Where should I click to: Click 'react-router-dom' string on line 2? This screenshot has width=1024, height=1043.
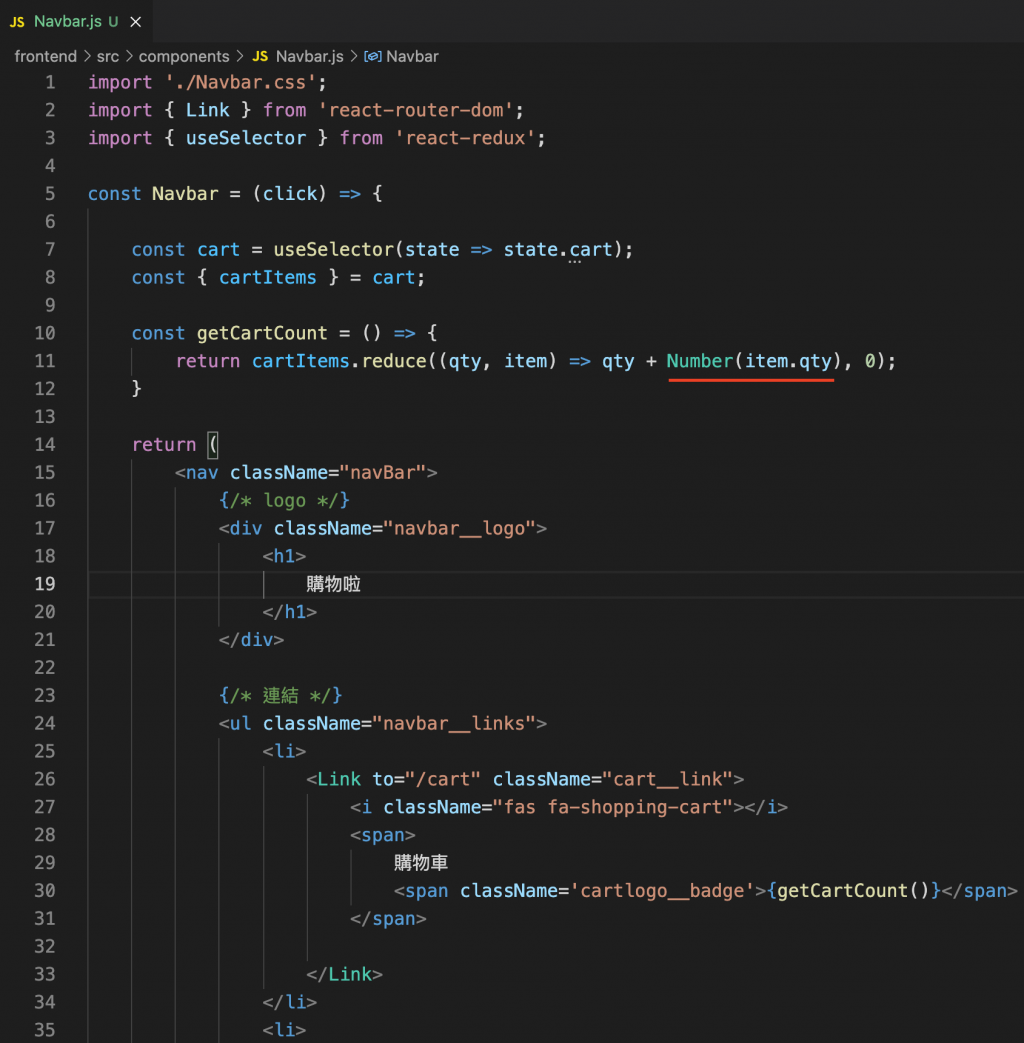415,110
